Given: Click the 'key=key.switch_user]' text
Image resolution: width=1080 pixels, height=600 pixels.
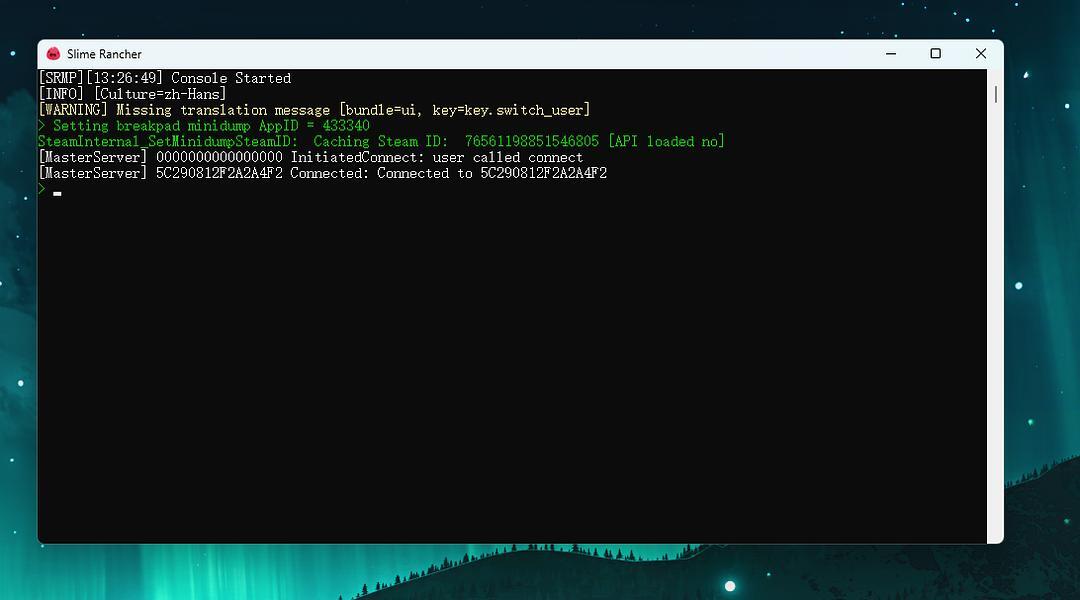Looking at the screenshot, I should pyautogui.click(x=511, y=110).
